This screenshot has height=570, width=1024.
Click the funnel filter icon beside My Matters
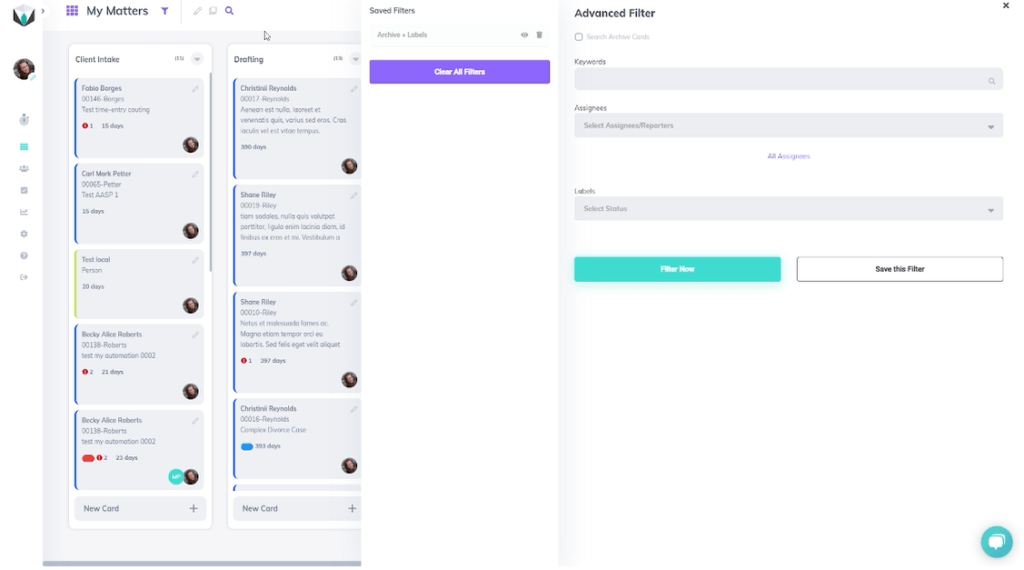165,11
